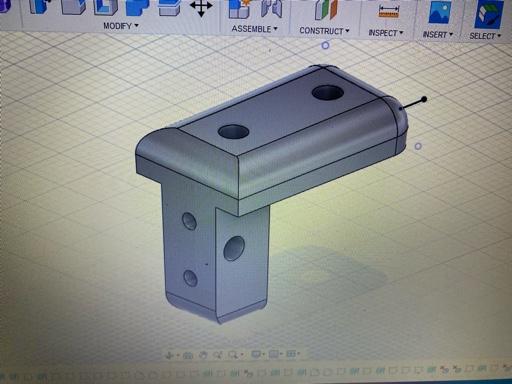The image size is (512, 384).
Task: Click the Select tool icon
Action: click(x=488, y=14)
